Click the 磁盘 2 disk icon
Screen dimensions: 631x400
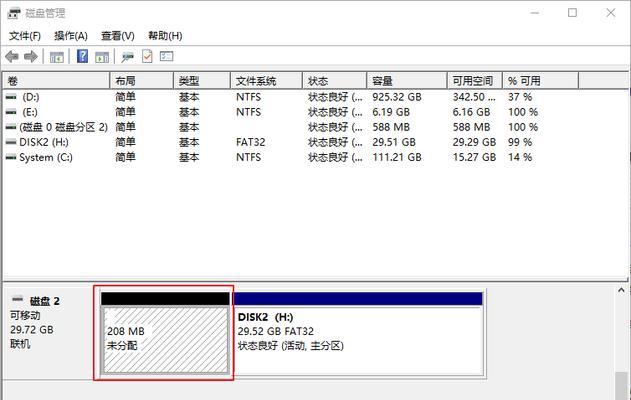17,299
